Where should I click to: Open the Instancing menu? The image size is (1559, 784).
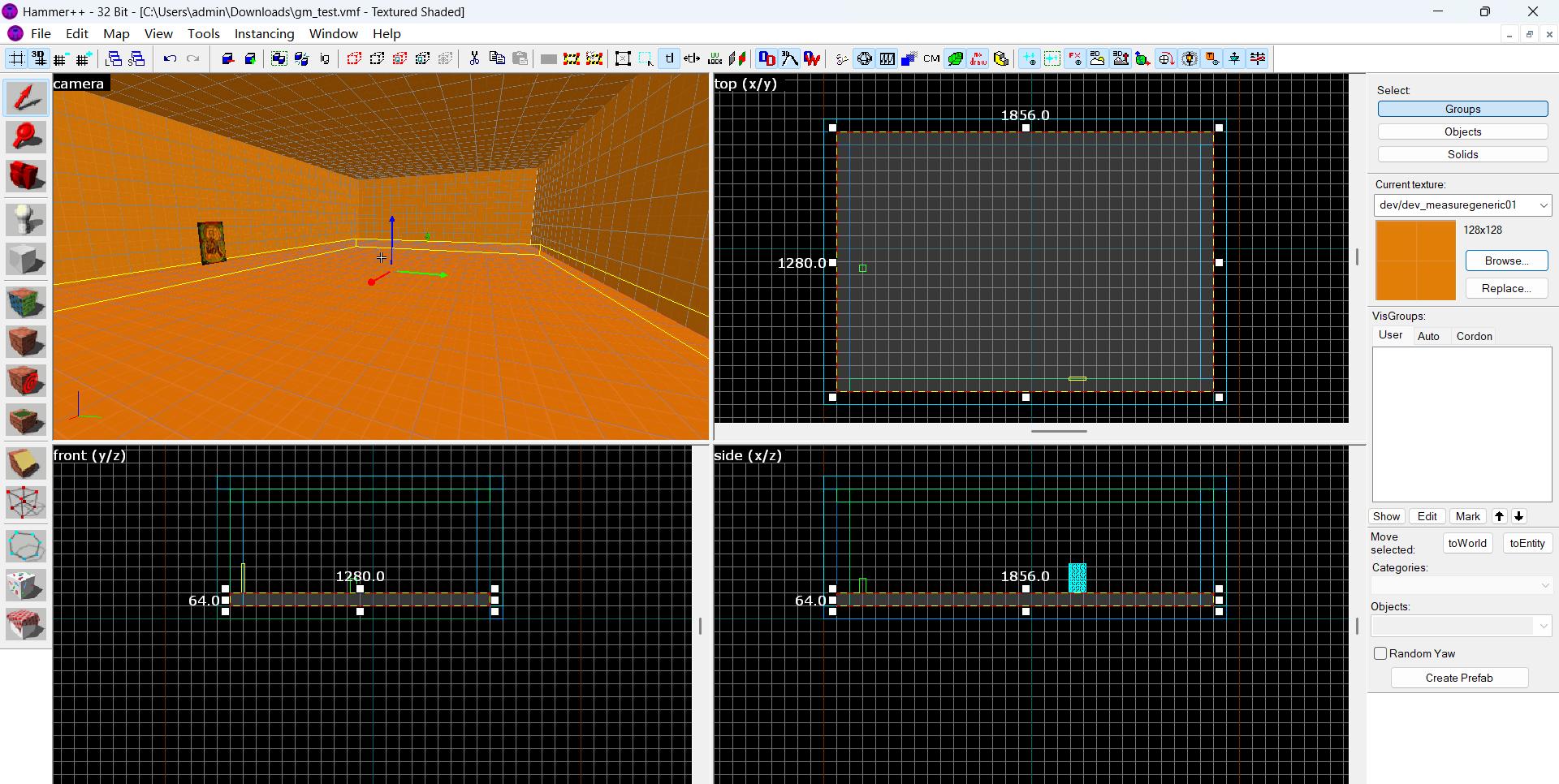click(x=264, y=34)
